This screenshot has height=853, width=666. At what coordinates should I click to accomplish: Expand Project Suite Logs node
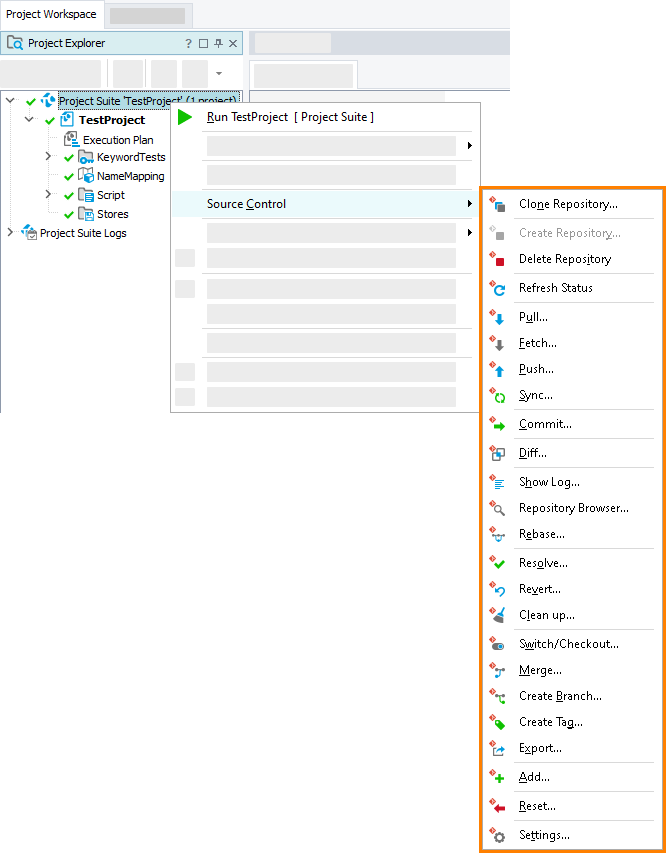(x=10, y=232)
